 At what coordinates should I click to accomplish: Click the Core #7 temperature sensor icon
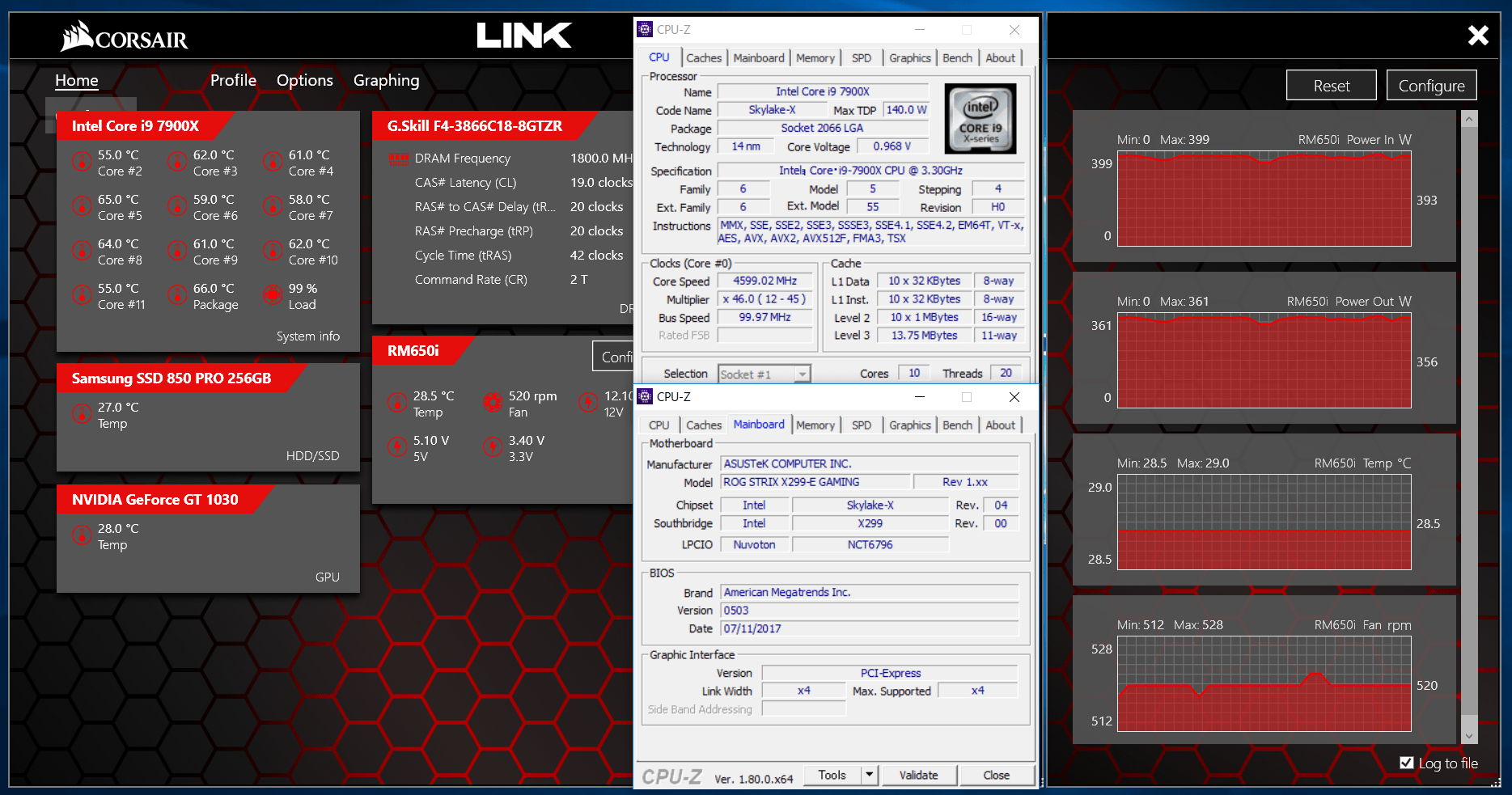click(273, 206)
